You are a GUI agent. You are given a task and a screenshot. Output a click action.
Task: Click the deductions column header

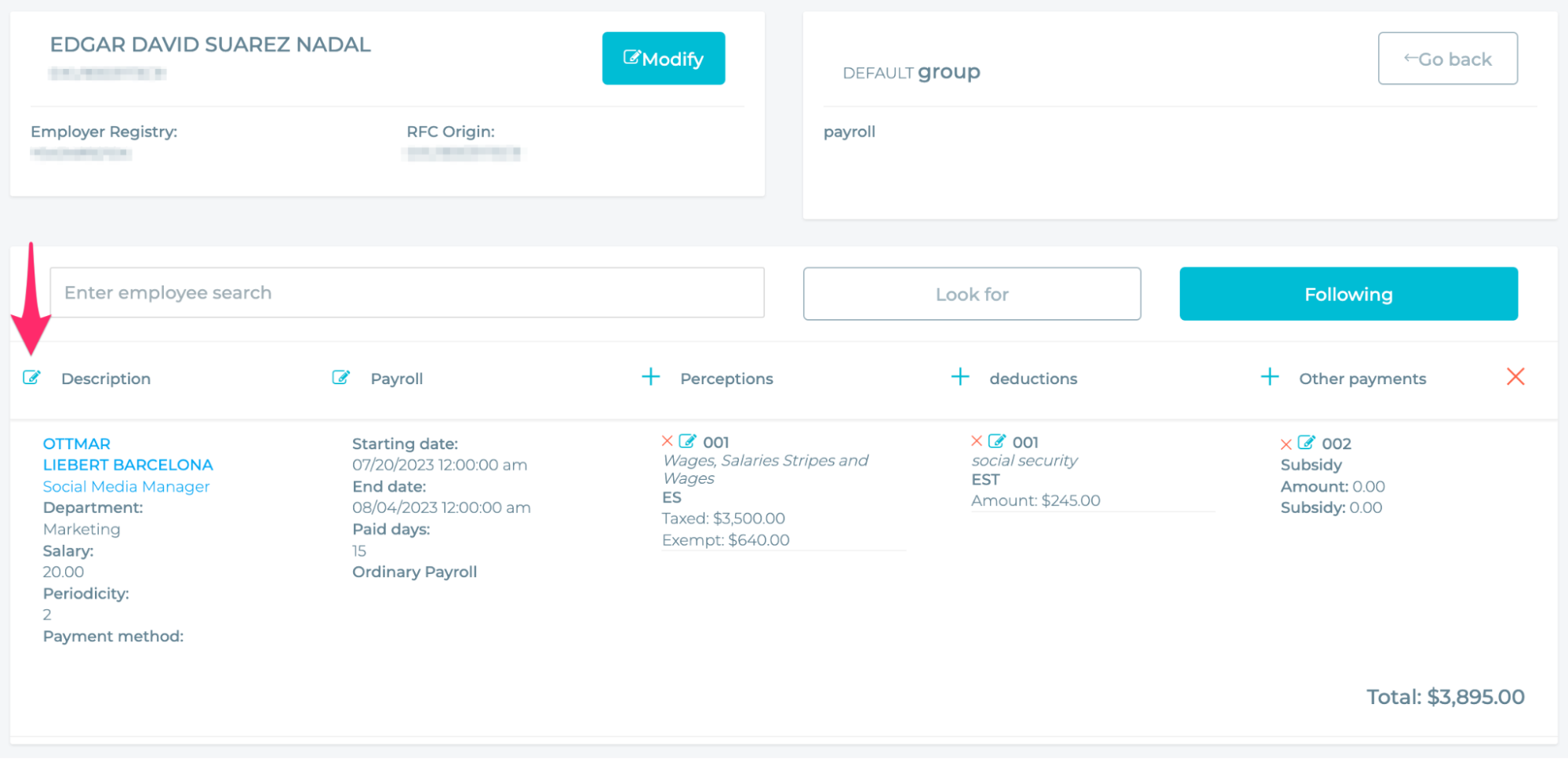(1033, 379)
